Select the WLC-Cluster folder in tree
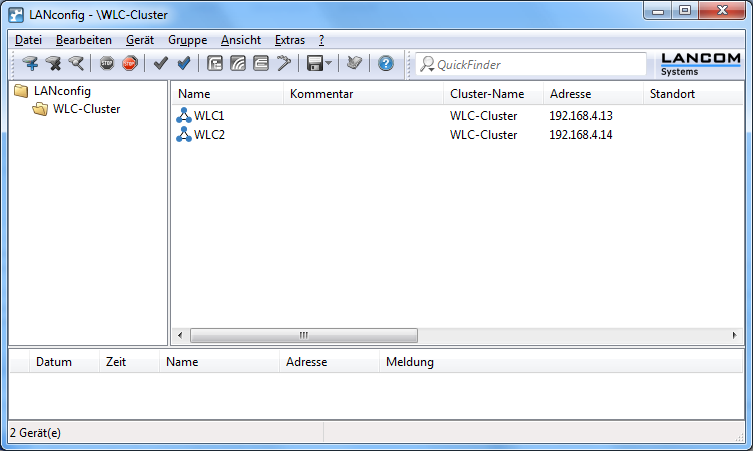The image size is (753, 452). pyautogui.click(x=86, y=109)
